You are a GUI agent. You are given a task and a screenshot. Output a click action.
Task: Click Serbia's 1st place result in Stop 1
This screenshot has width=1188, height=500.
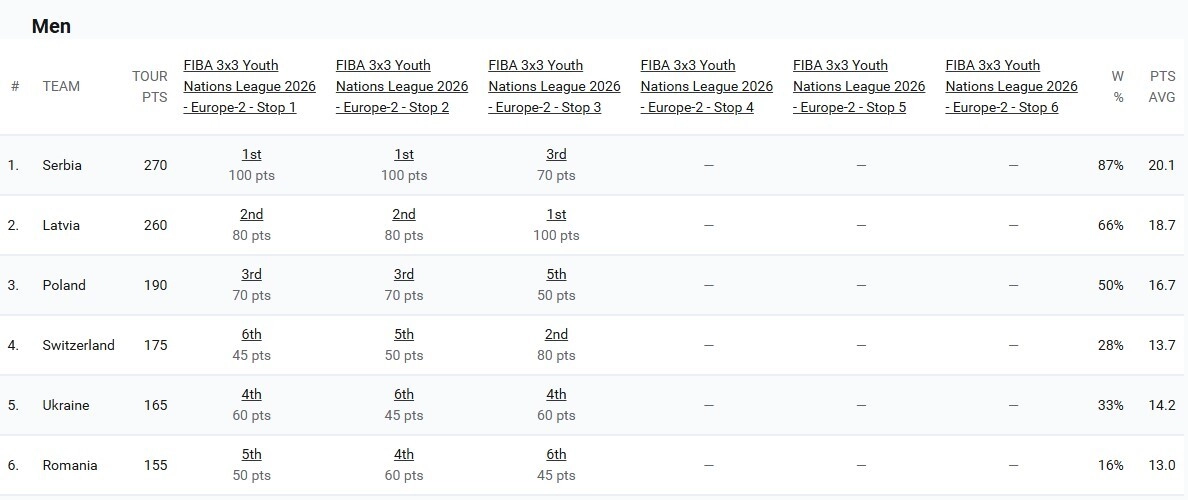pos(252,155)
